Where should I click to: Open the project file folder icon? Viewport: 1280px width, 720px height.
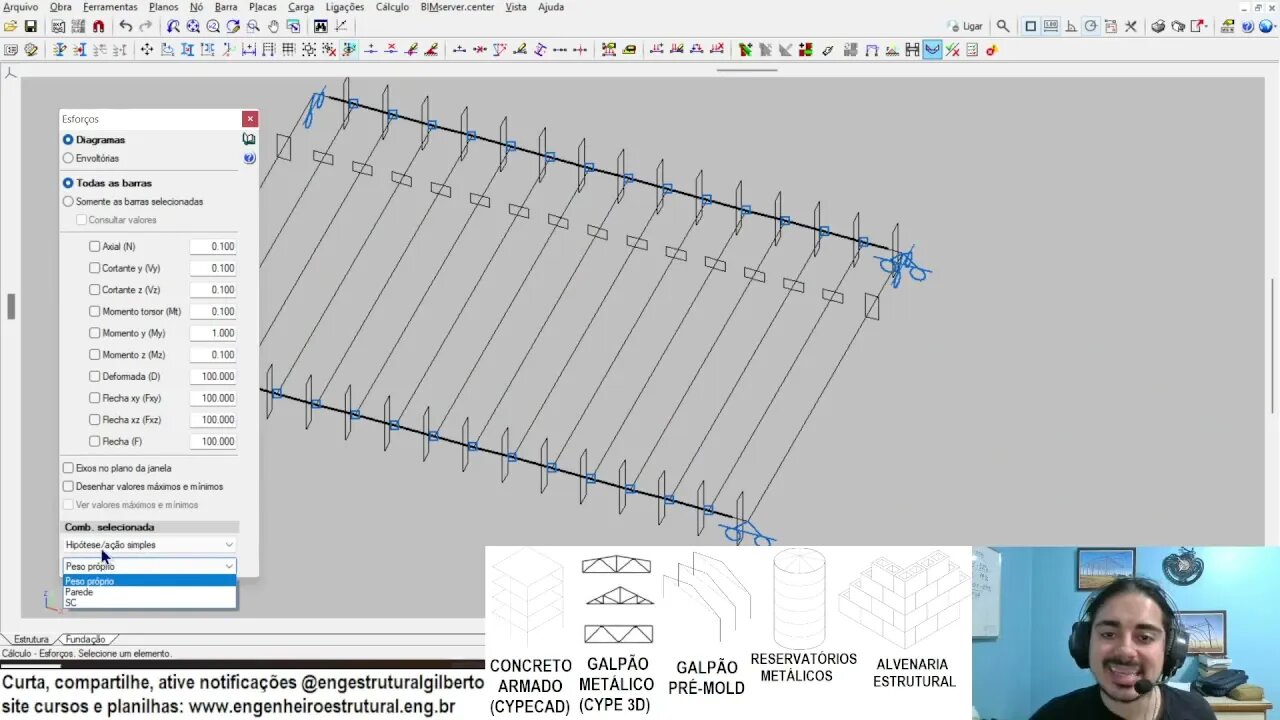[x=11, y=27]
